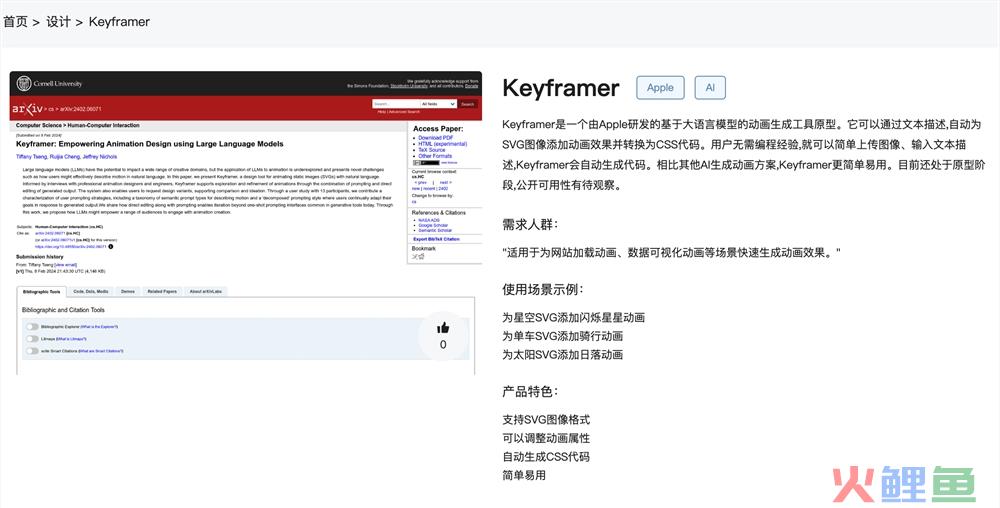Click author Jeffrey Nichols link

[x=99, y=156]
